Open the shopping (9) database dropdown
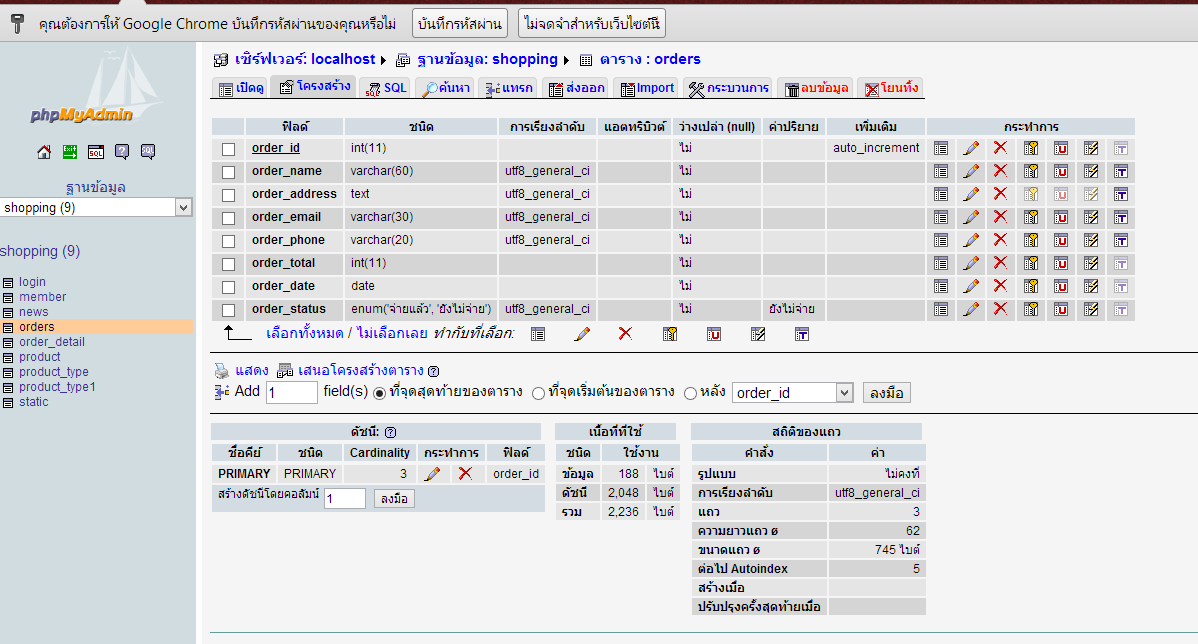The width and height of the screenshot is (1198, 644). pyautogui.click(x=96, y=207)
